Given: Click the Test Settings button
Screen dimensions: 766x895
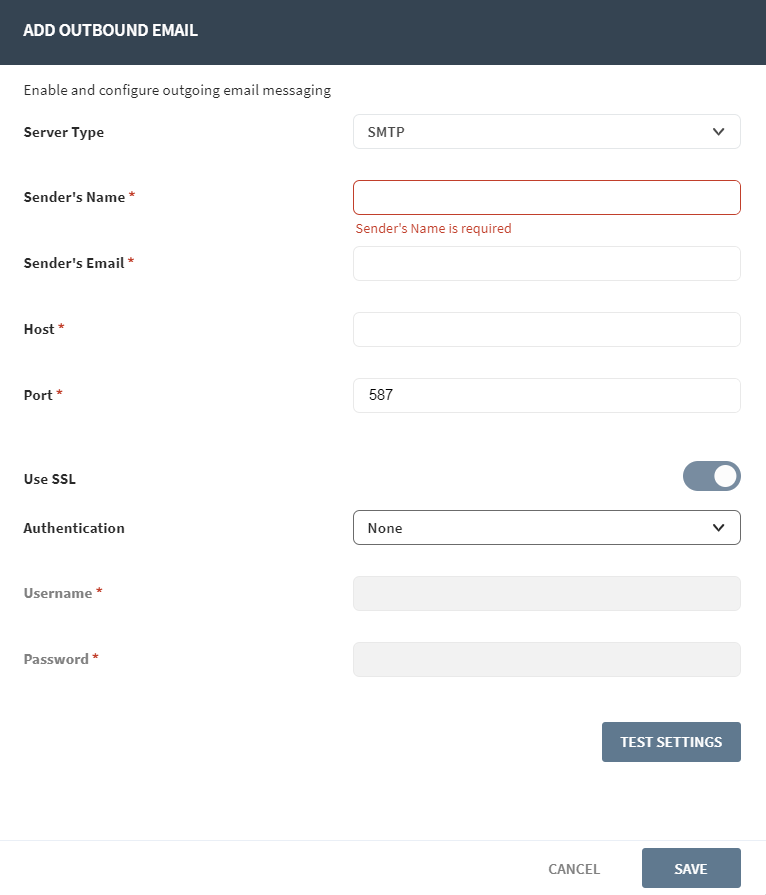Looking at the screenshot, I should tap(671, 742).
